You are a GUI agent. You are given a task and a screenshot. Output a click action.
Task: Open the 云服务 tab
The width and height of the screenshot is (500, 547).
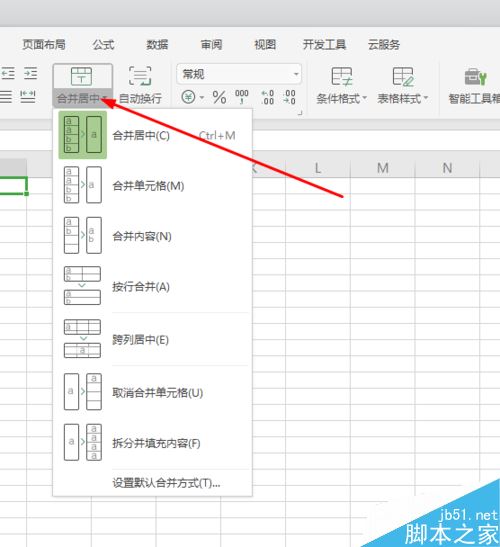click(x=383, y=45)
